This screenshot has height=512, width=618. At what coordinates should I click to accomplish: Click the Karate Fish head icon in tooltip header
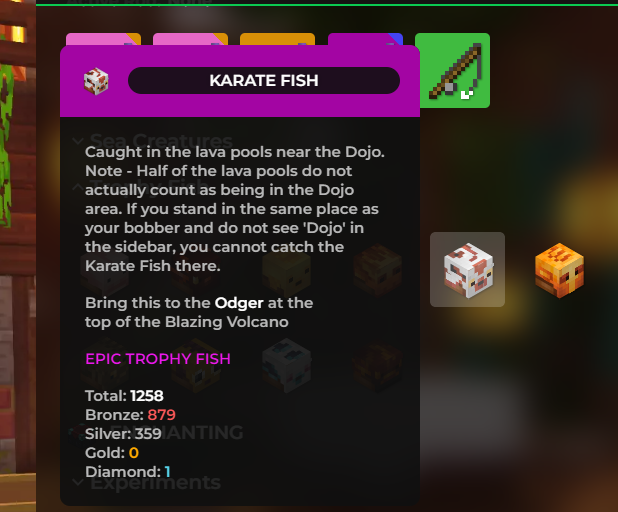tap(96, 81)
